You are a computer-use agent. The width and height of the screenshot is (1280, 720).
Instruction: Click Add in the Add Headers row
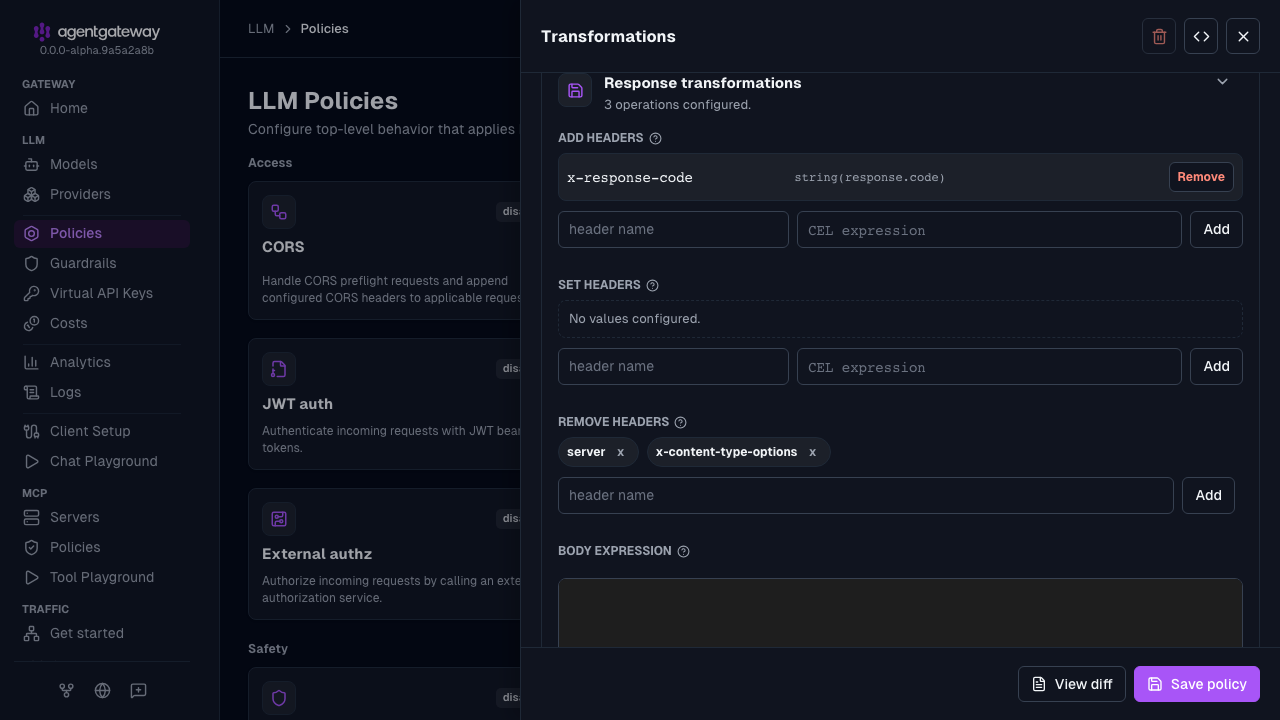[1216, 229]
